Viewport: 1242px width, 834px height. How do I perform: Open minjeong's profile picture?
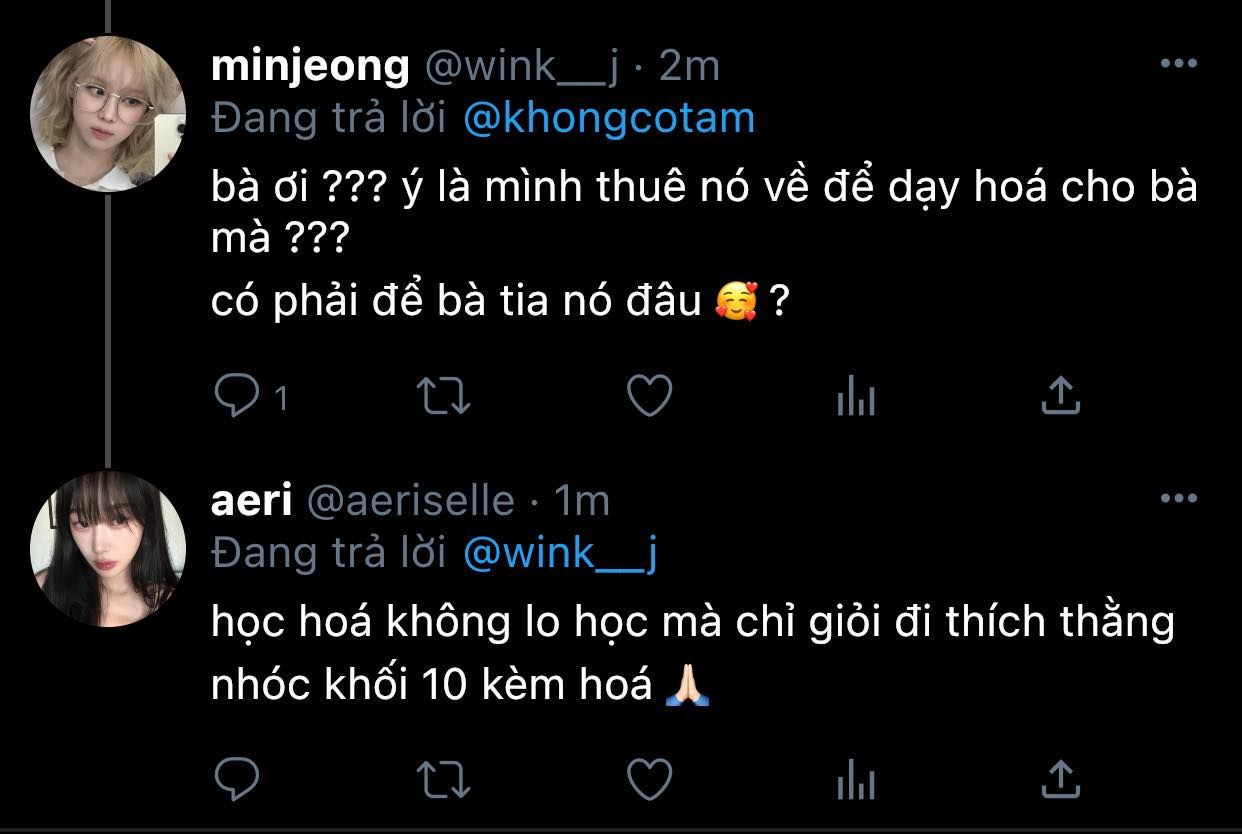[x=108, y=113]
